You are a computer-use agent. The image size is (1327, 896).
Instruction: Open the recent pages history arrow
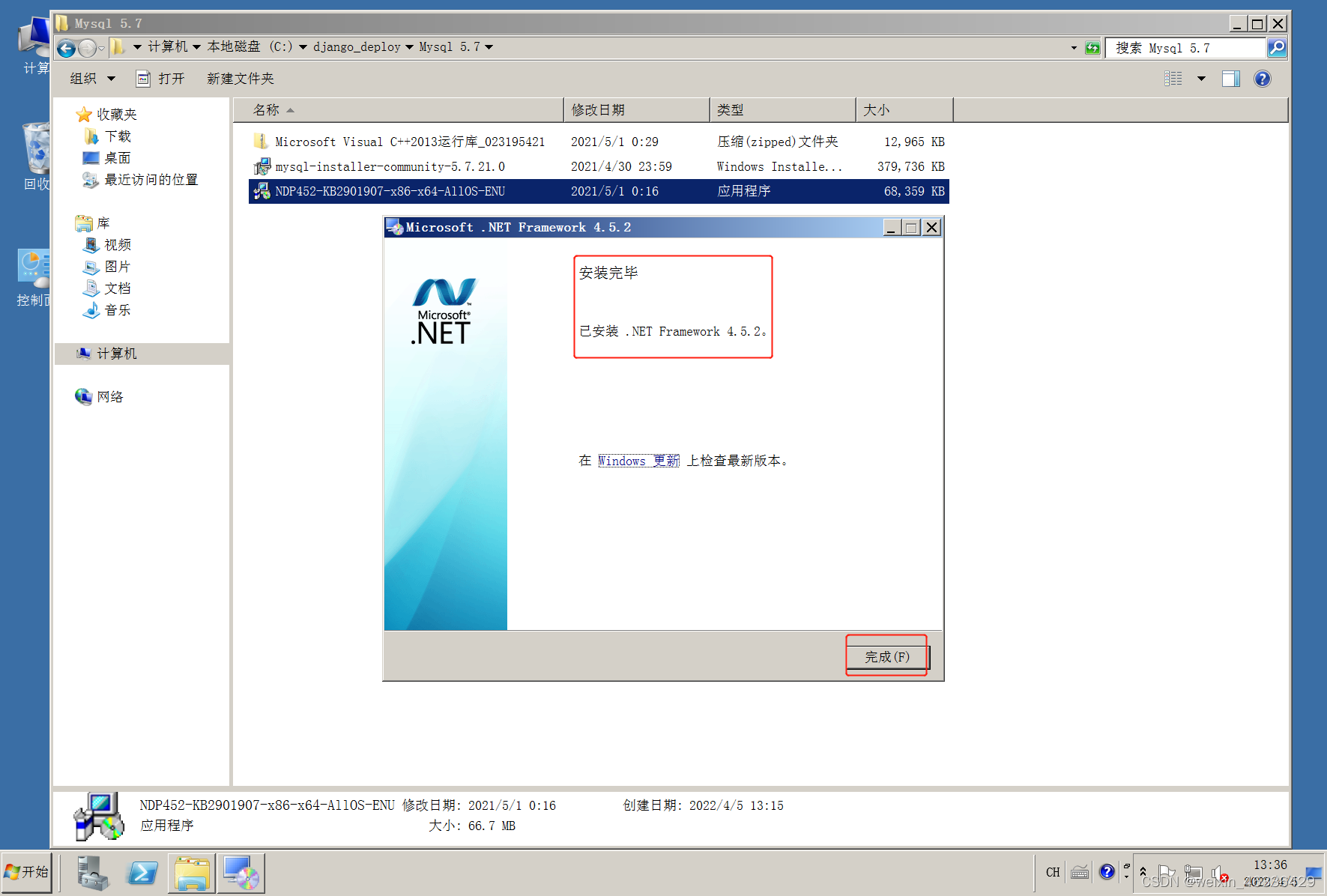point(102,49)
